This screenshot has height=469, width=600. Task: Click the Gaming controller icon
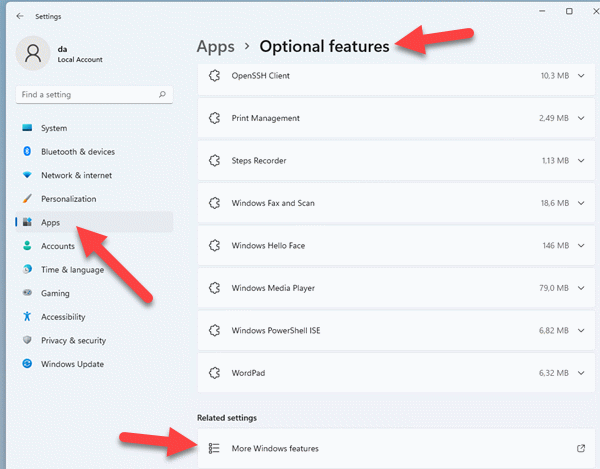27,293
